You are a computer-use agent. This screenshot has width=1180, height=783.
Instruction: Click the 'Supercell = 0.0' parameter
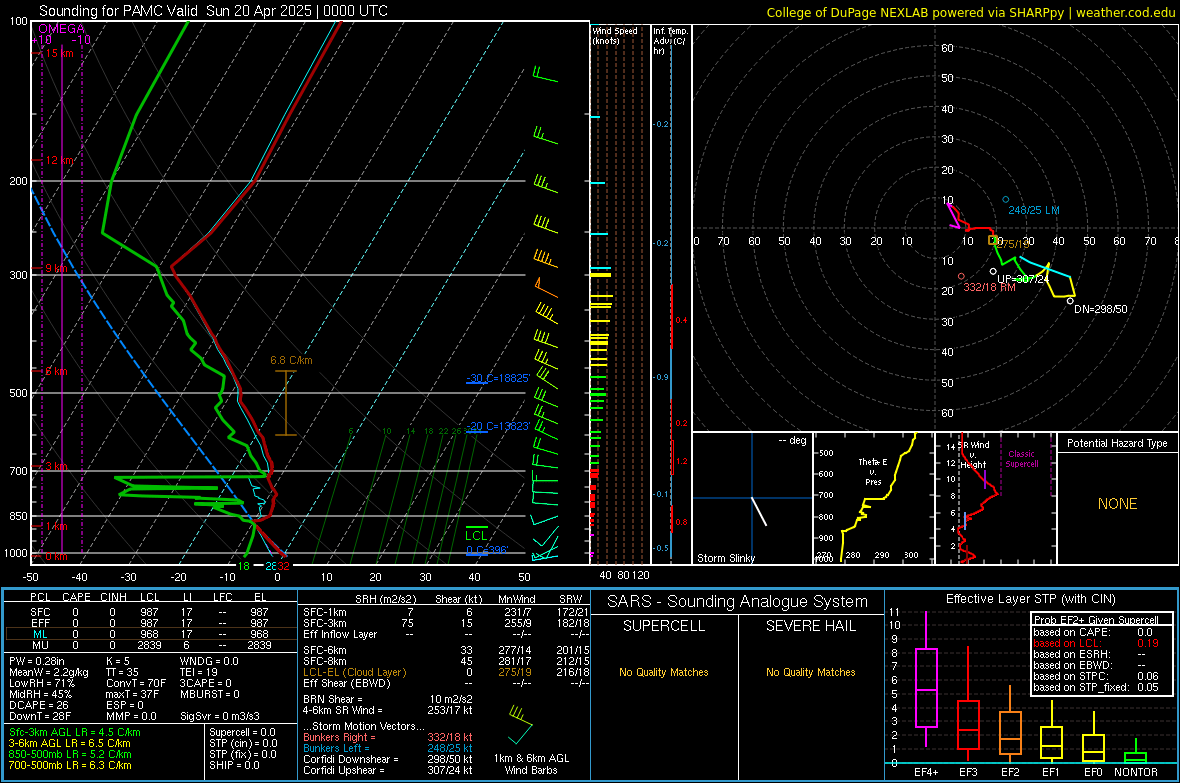pyautogui.click(x=242, y=733)
